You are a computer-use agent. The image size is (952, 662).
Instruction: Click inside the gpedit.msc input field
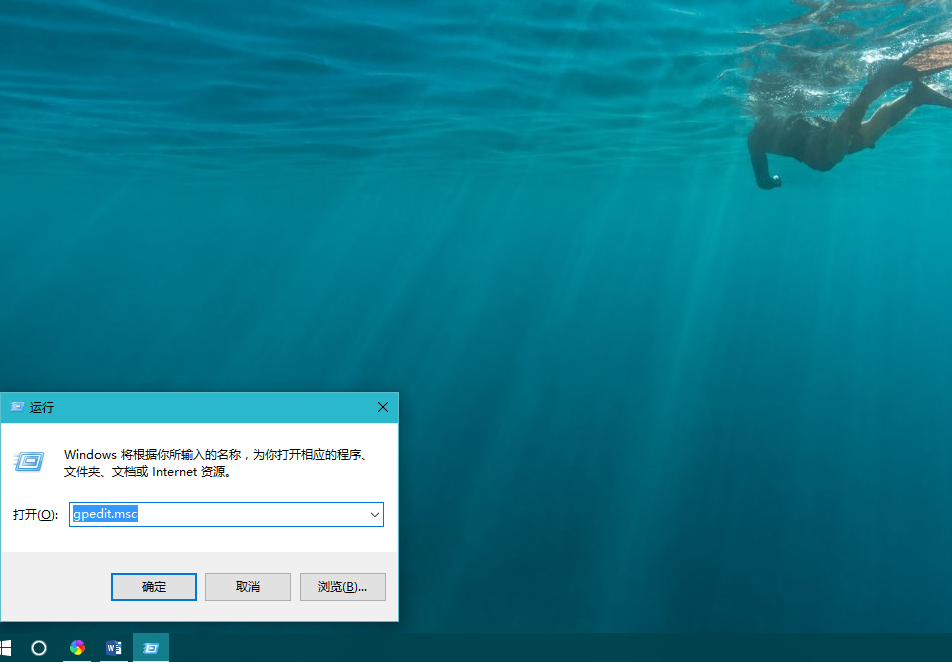[x=250, y=514]
